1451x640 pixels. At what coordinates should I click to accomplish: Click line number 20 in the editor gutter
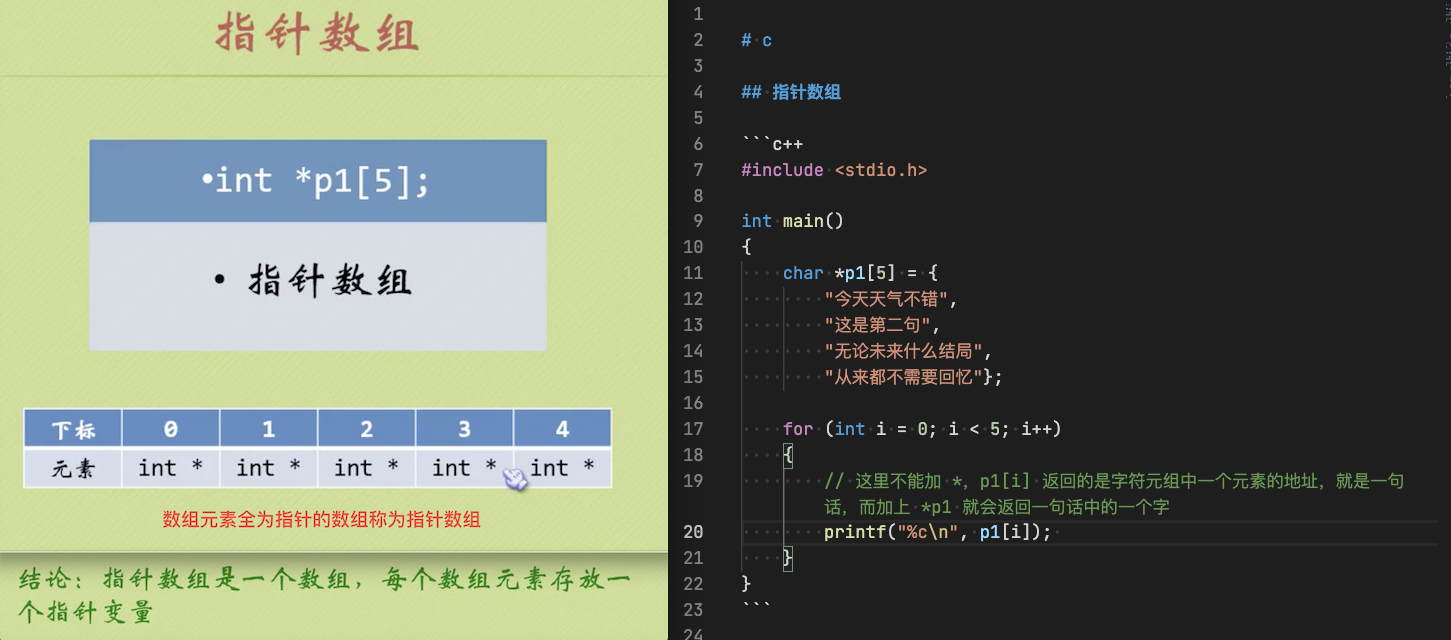click(x=693, y=532)
